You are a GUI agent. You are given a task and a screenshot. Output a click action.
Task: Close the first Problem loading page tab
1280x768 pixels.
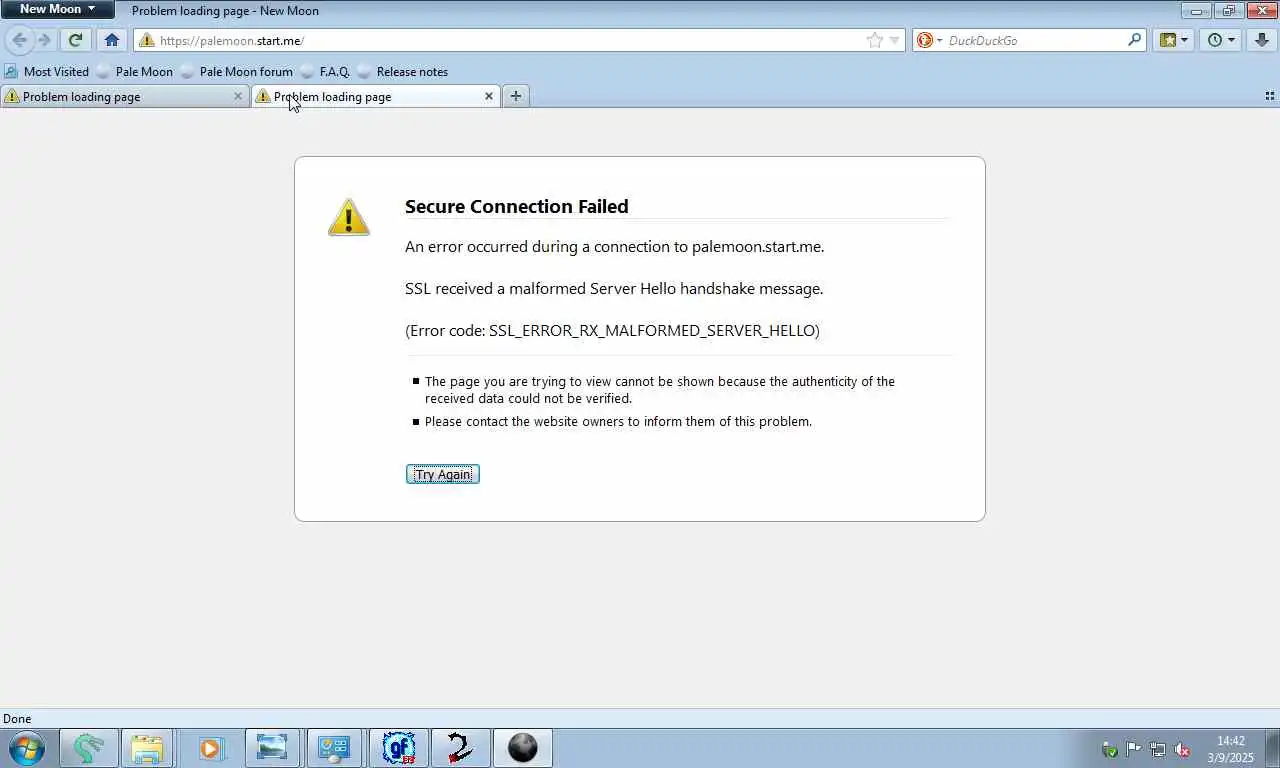[x=238, y=96]
